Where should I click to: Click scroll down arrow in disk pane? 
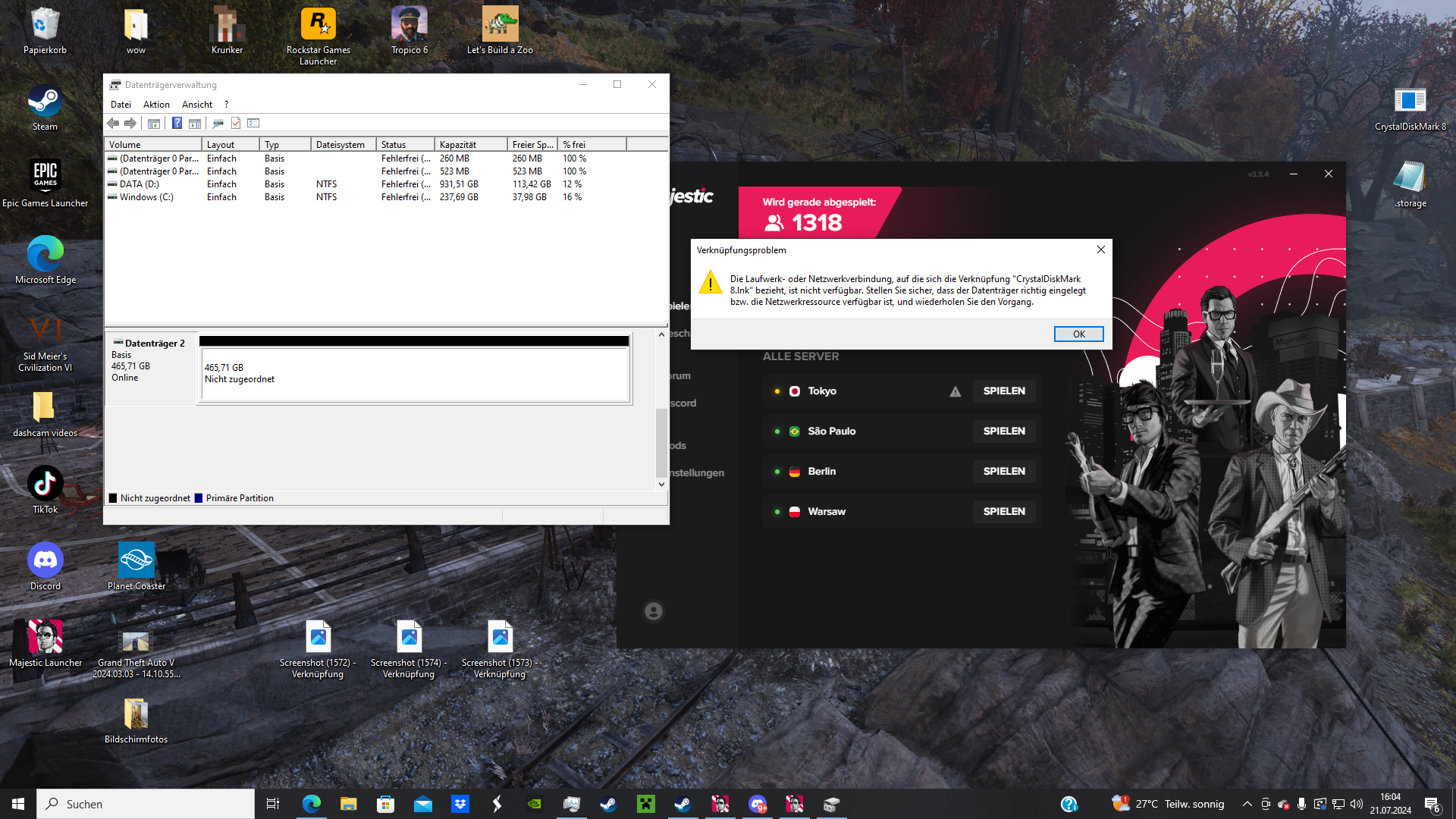661,484
